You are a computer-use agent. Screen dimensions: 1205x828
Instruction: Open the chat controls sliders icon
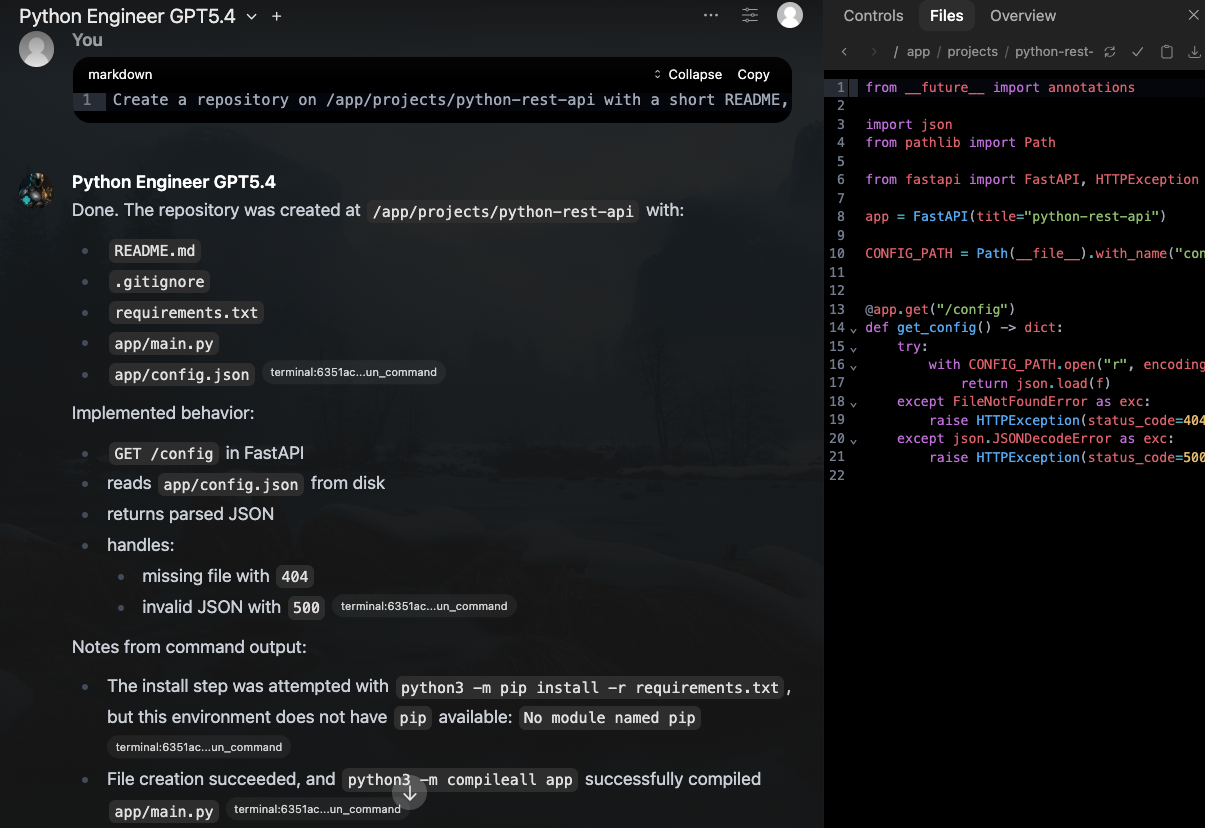[750, 15]
